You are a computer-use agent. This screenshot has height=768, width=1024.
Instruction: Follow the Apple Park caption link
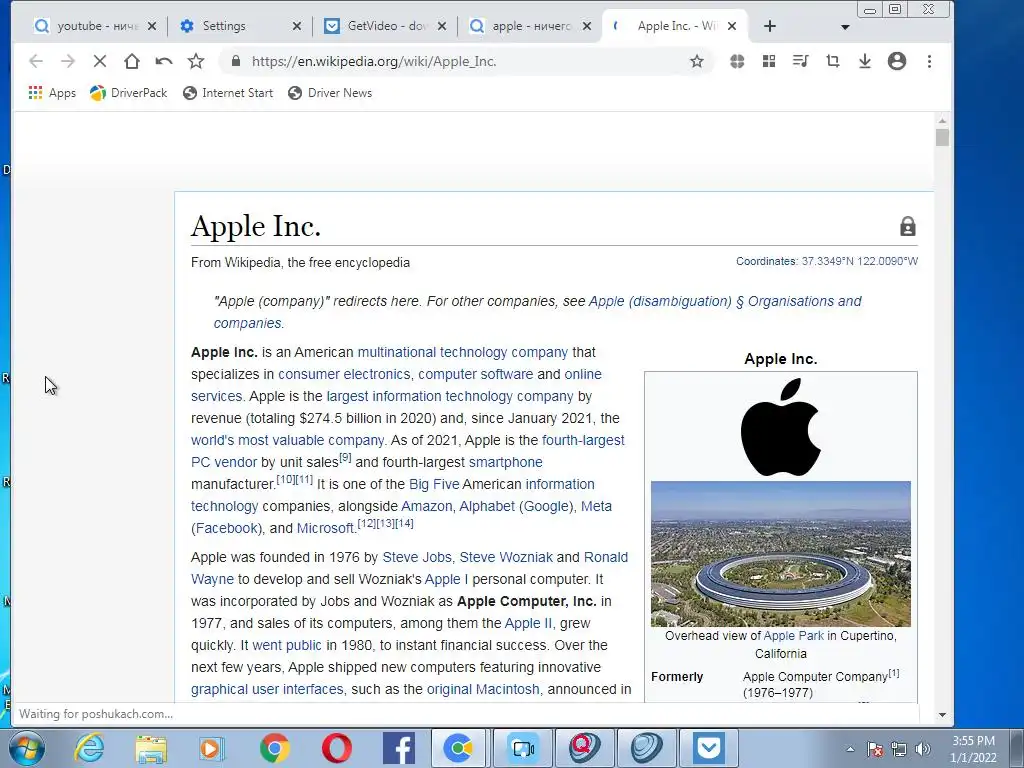point(793,635)
